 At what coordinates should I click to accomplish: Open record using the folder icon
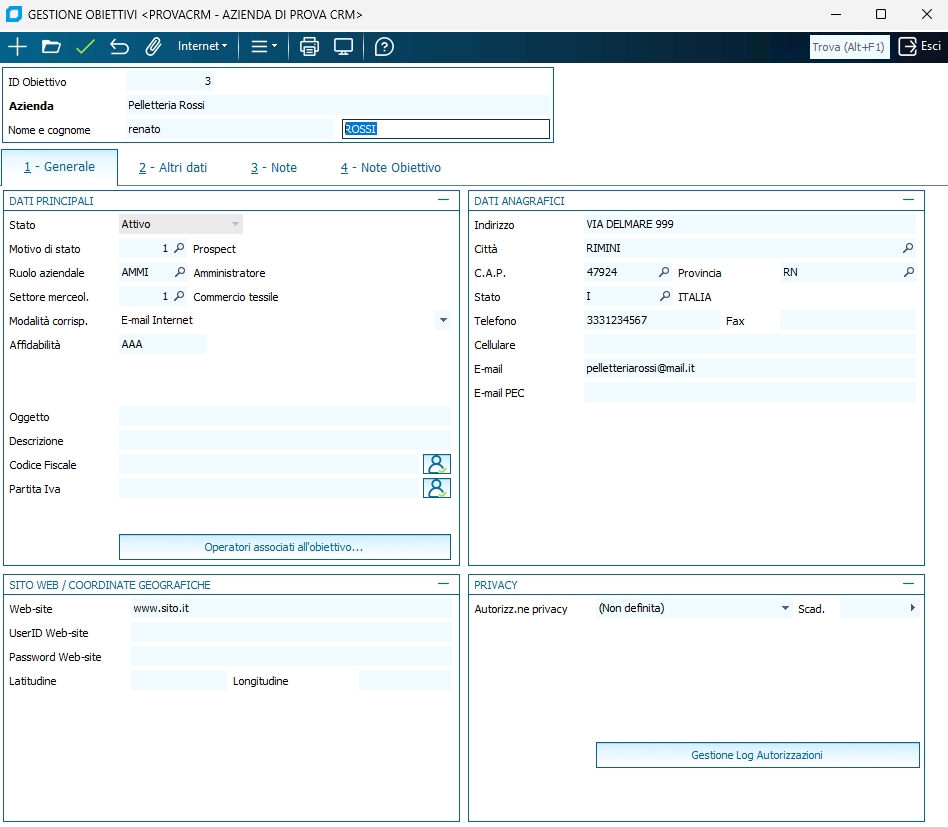(51, 47)
